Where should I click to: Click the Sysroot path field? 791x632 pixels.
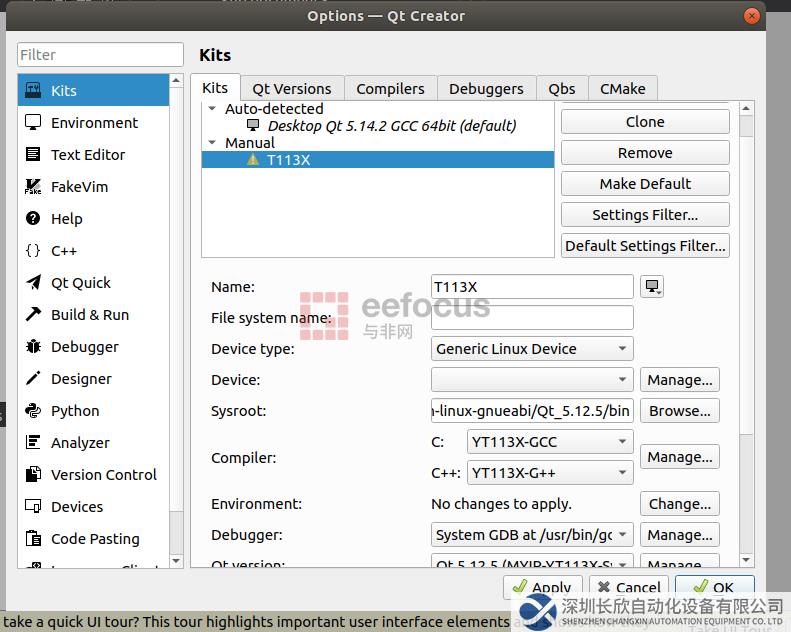[x=532, y=411]
